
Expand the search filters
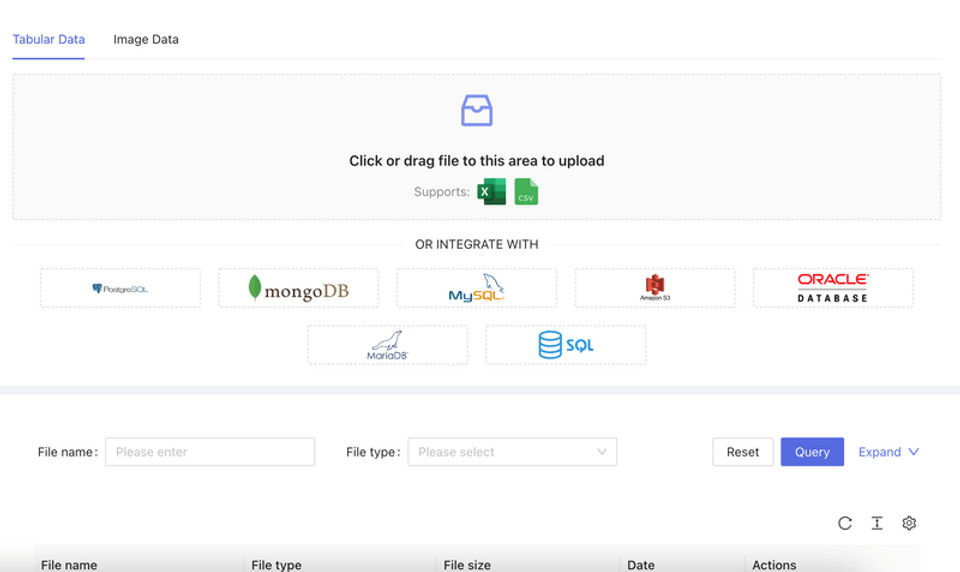pyautogui.click(x=888, y=452)
